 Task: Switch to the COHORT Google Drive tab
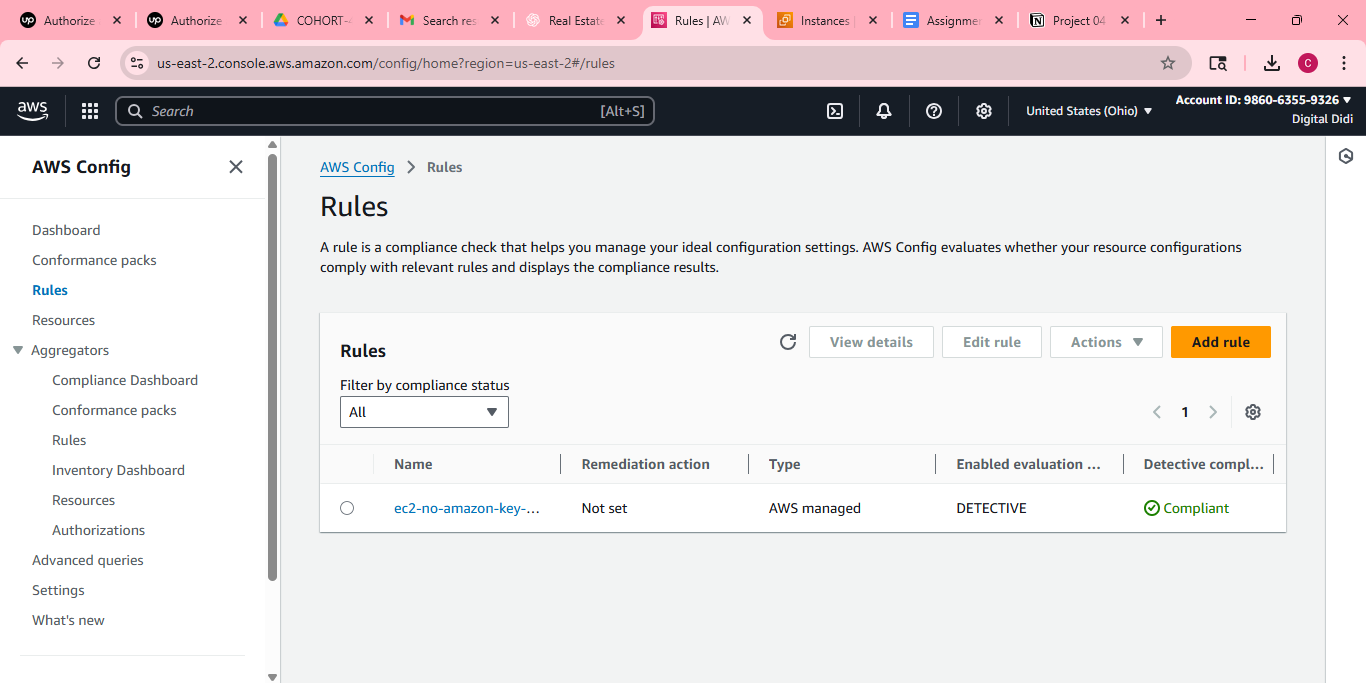tap(322, 20)
